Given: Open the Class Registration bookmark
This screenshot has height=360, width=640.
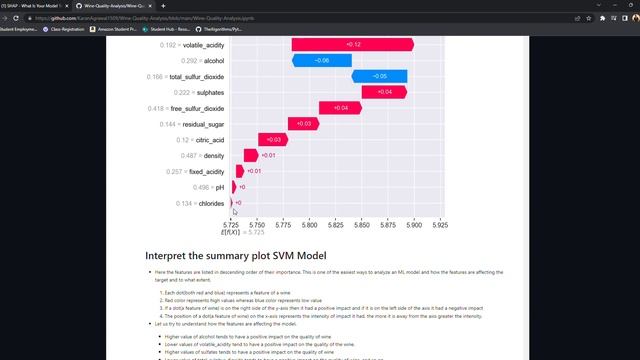Looking at the screenshot, I should tap(64, 29).
